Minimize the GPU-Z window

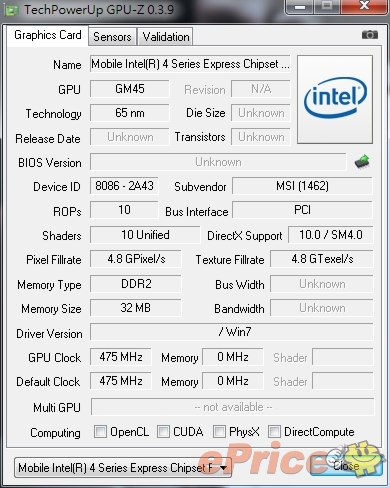[300, 7]
